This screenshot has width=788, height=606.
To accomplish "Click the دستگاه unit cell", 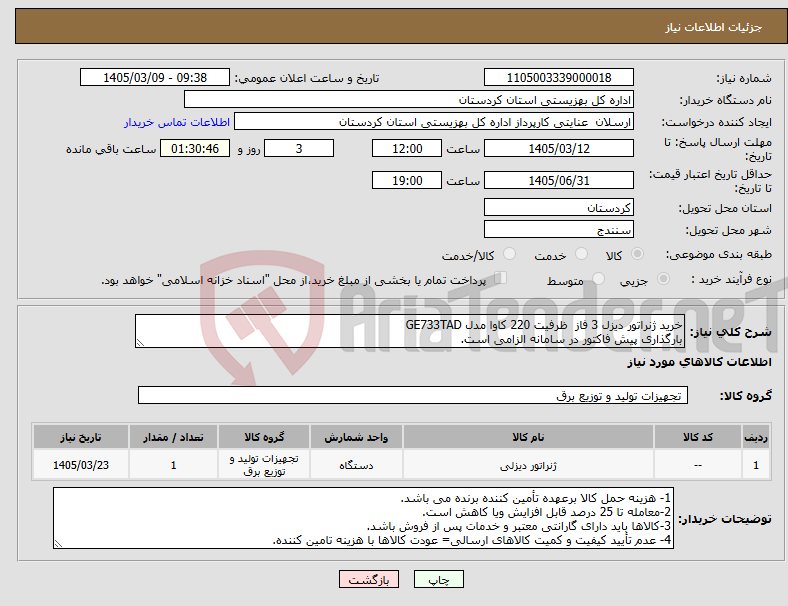I will 356,465.
